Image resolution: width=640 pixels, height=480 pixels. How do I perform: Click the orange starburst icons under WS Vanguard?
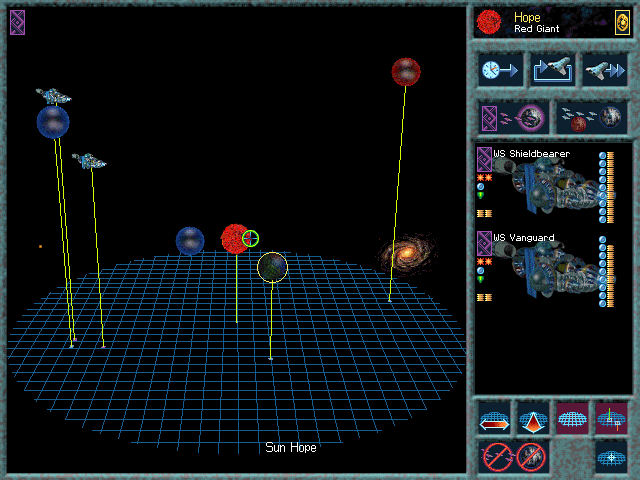484,261
